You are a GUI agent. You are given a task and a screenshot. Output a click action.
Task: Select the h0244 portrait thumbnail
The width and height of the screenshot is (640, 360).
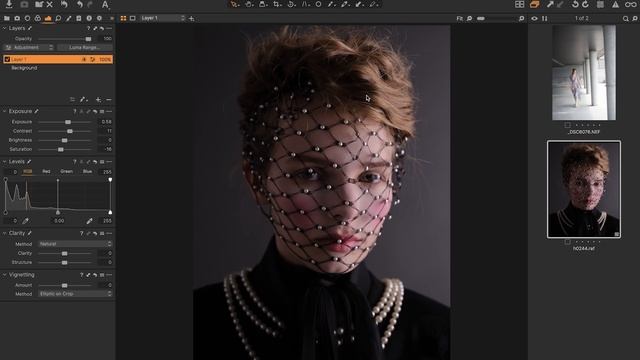point(584,189)
